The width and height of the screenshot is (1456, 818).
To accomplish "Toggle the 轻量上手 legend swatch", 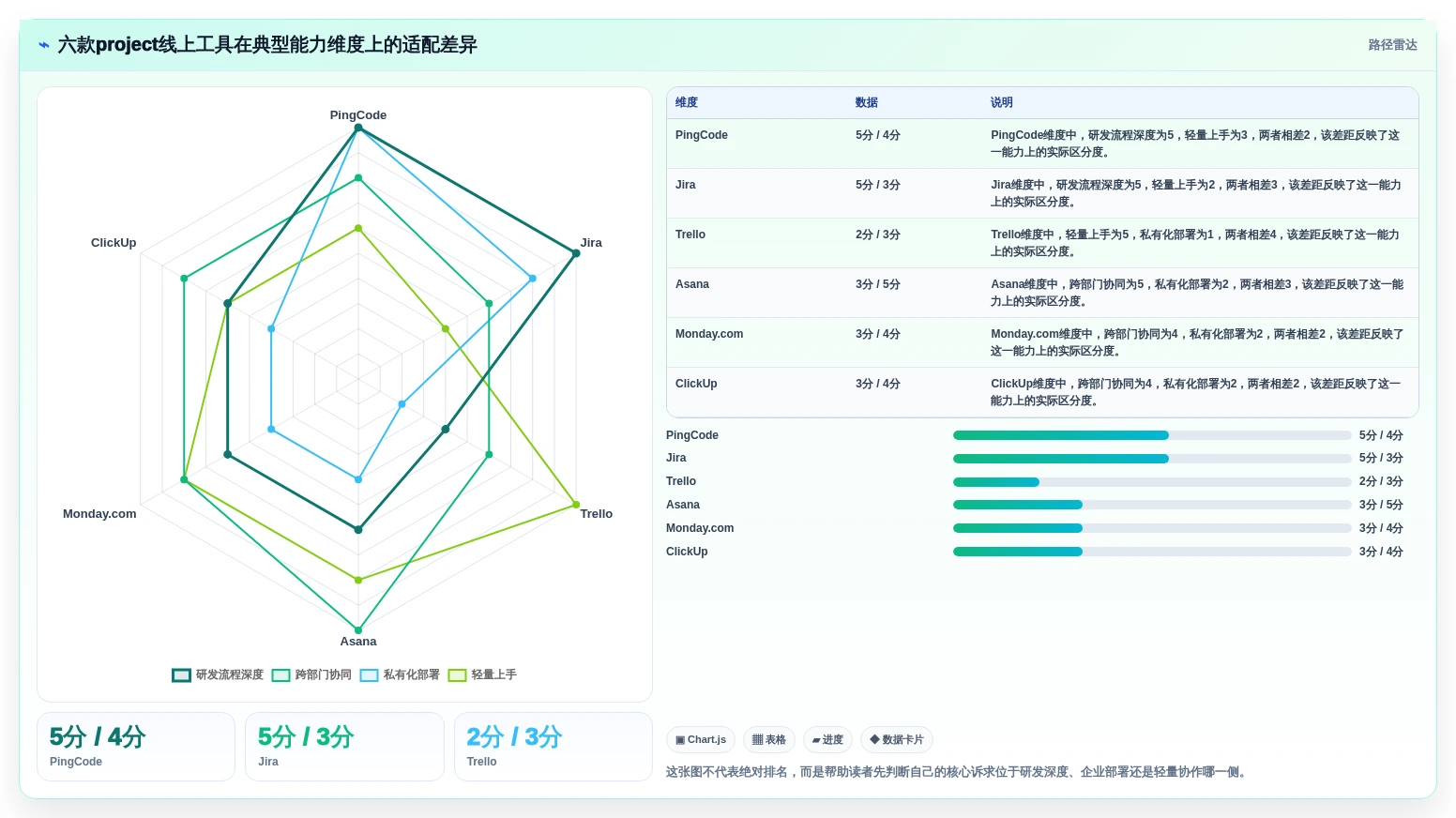I will (x=457, y=675).
